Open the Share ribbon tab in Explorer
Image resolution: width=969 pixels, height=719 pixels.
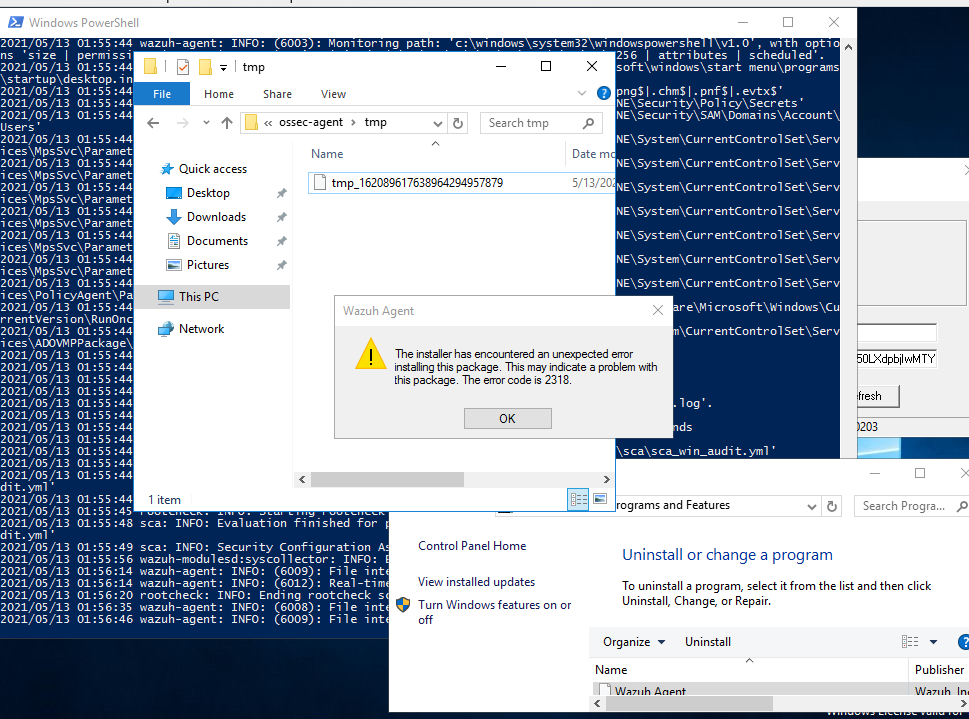pos(277,94)
